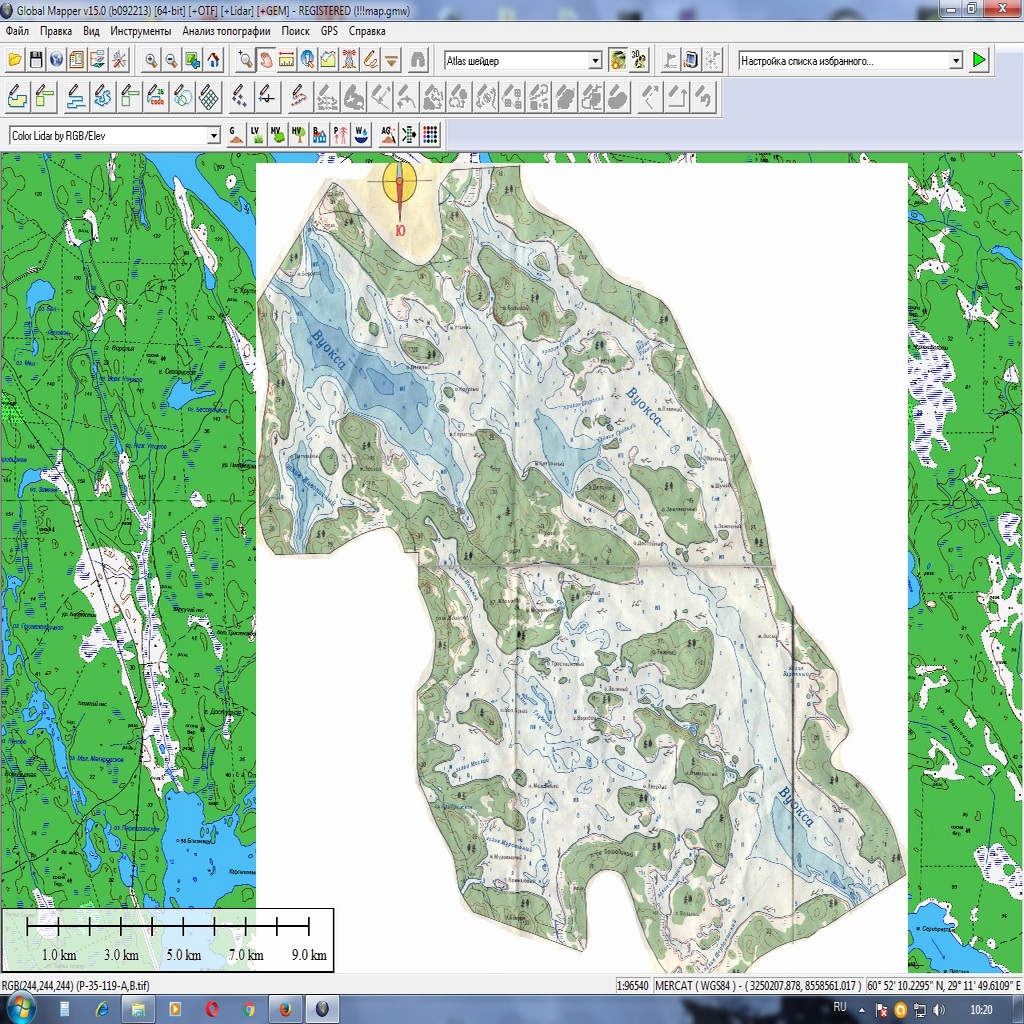Image resolution: width=1024 pixels, height=1024 pixels.
Task: Select the Path Profile tool
Action: [328, 60]
